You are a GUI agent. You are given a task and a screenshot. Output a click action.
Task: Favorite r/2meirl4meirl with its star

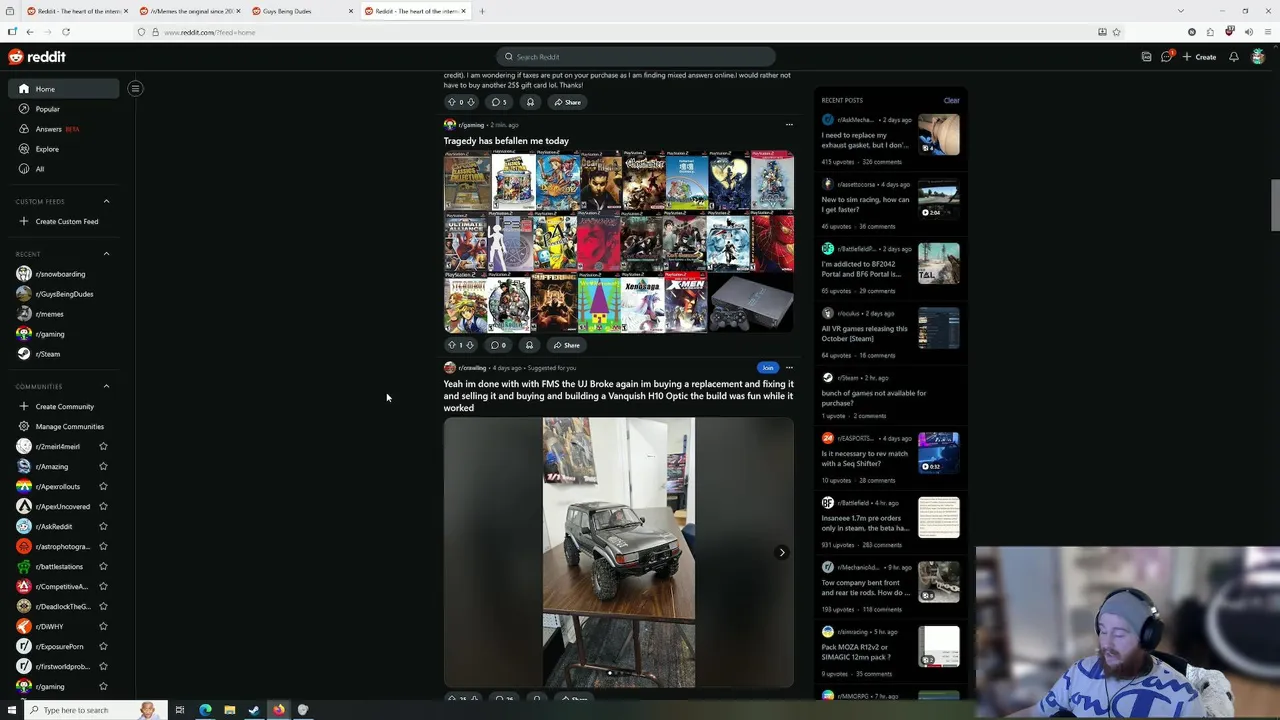pos(103,446)
